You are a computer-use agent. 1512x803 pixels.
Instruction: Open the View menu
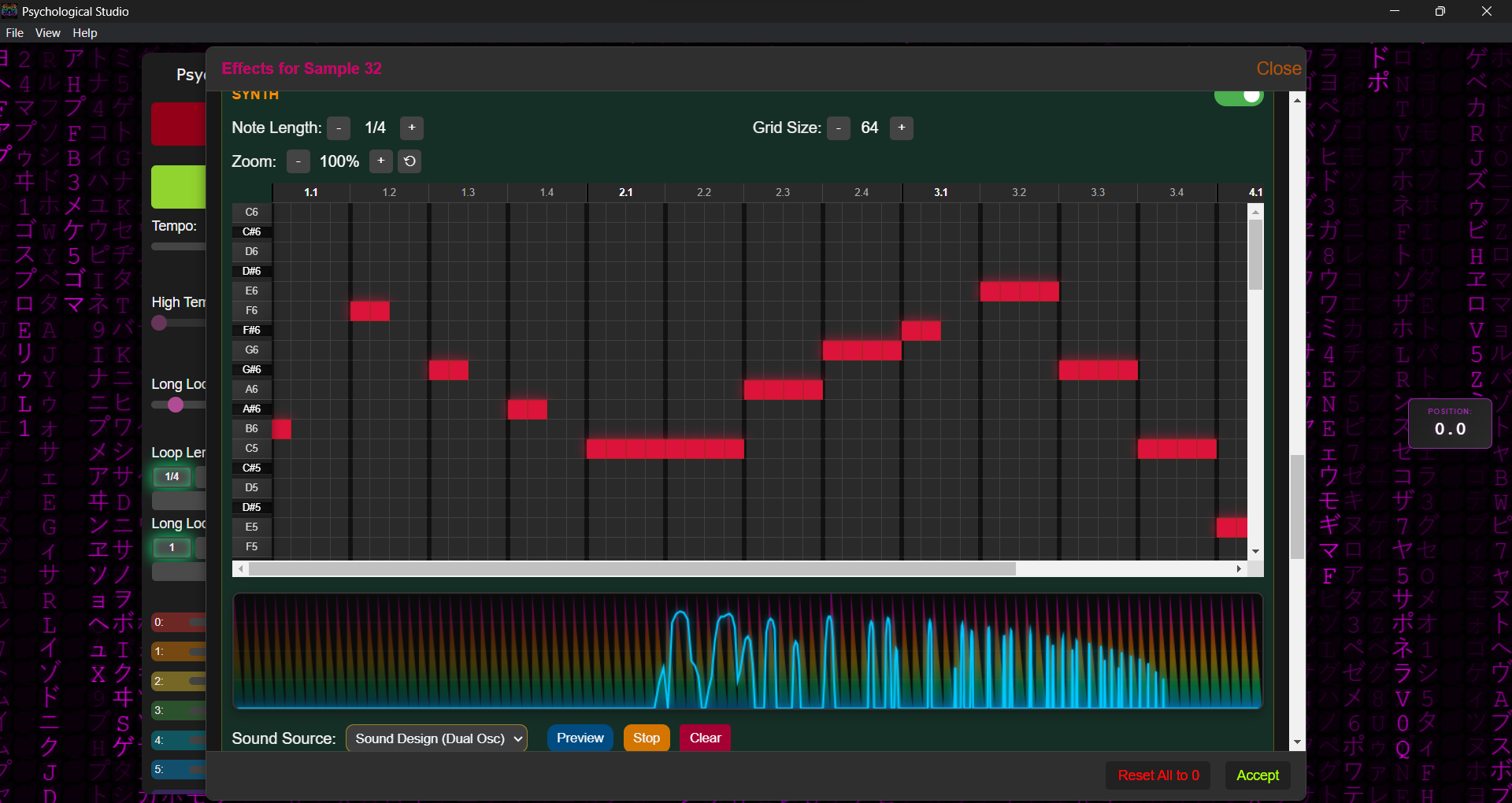click(x=47, y=33)
